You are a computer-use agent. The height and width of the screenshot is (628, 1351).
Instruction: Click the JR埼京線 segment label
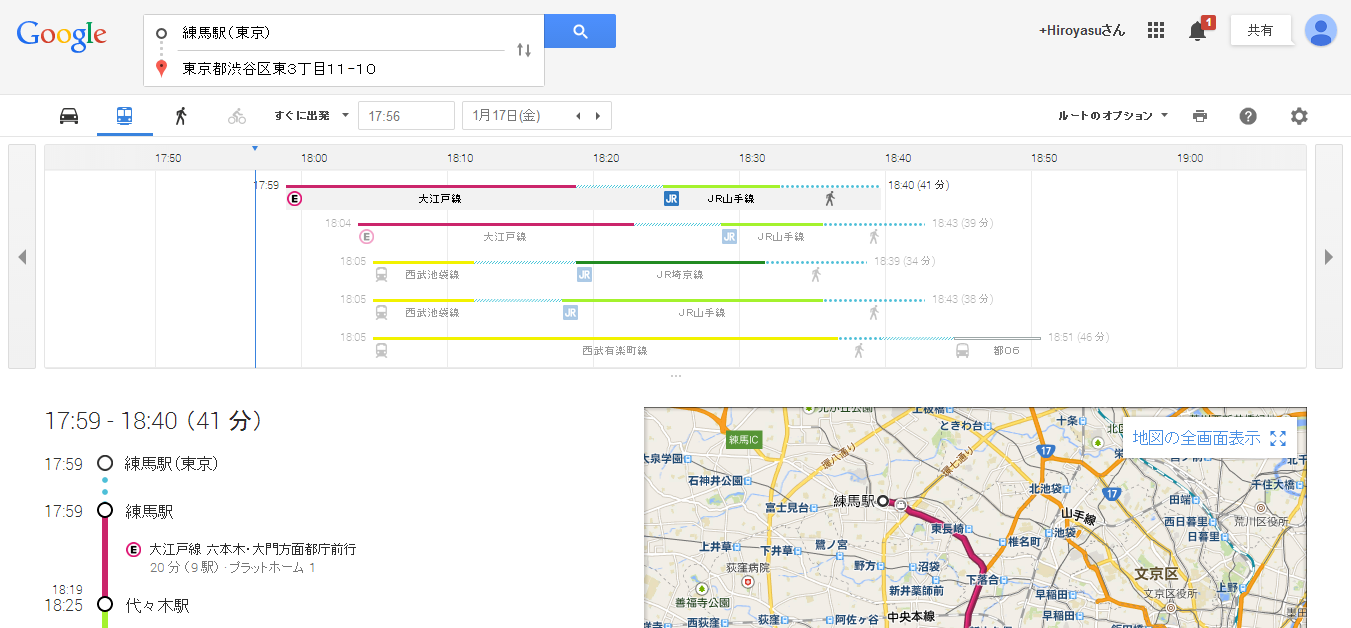pos(680,275)
